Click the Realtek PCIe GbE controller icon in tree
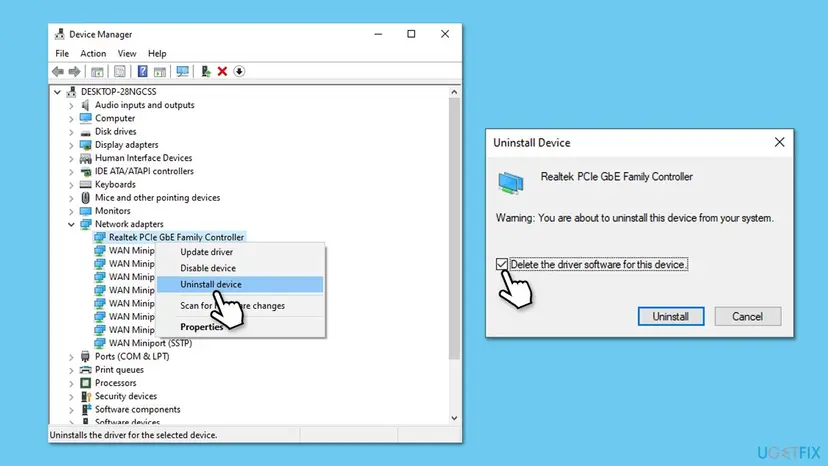The height and width of the screenshot is (466, 828). 99,237
